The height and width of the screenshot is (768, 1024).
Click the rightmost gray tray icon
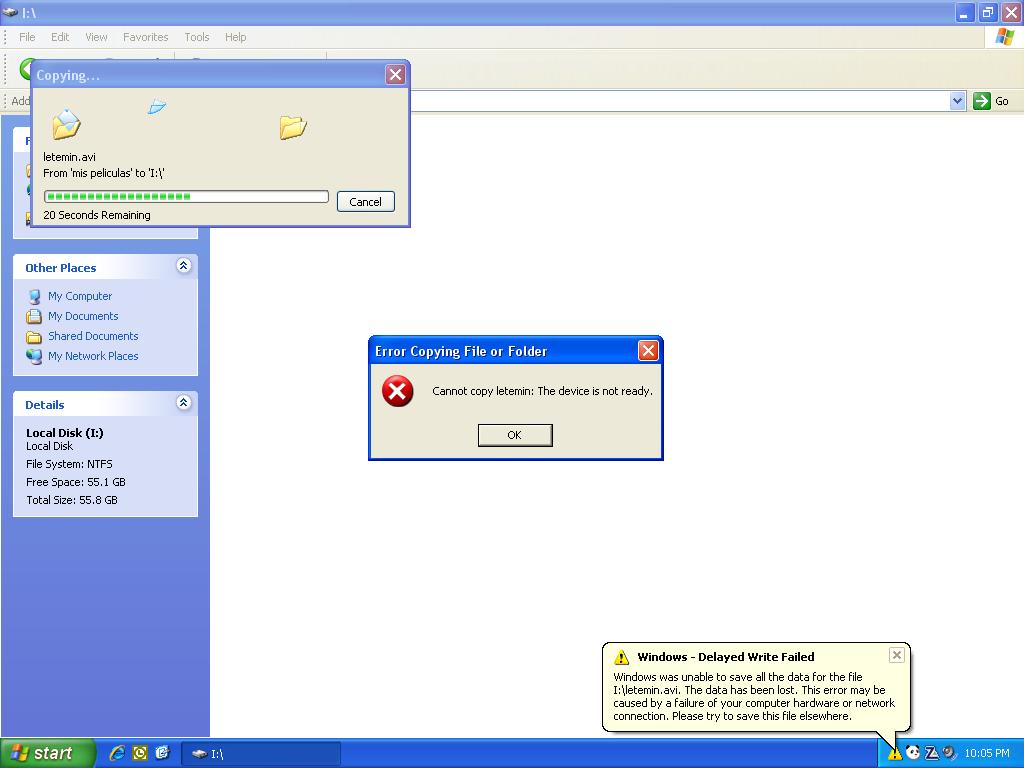pyautogui.click(x=949, y=753)
